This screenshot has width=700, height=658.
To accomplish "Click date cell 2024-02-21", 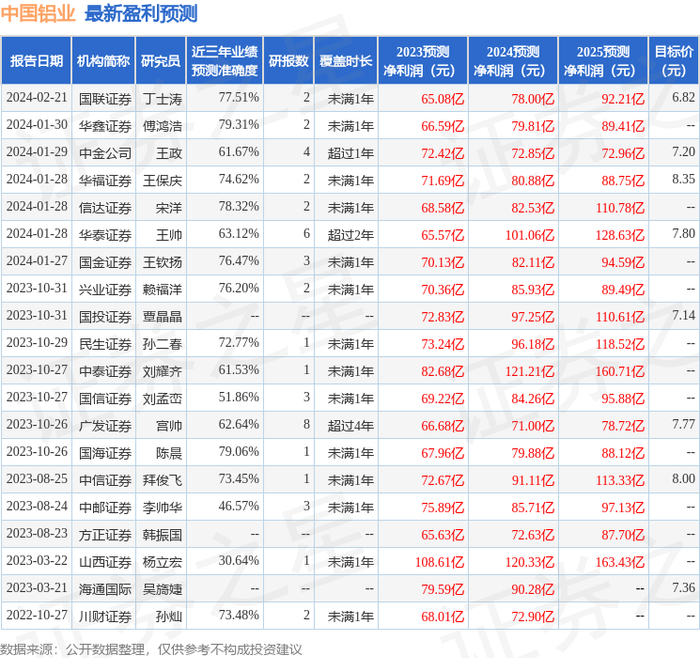I will [37, 97].
